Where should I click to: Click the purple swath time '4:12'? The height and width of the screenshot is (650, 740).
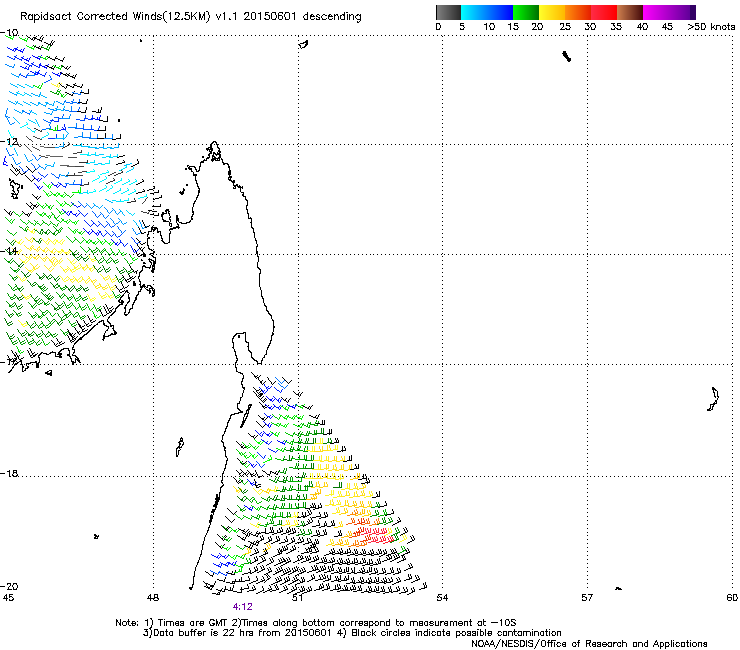pyautogui.click(x=243, y=607)
